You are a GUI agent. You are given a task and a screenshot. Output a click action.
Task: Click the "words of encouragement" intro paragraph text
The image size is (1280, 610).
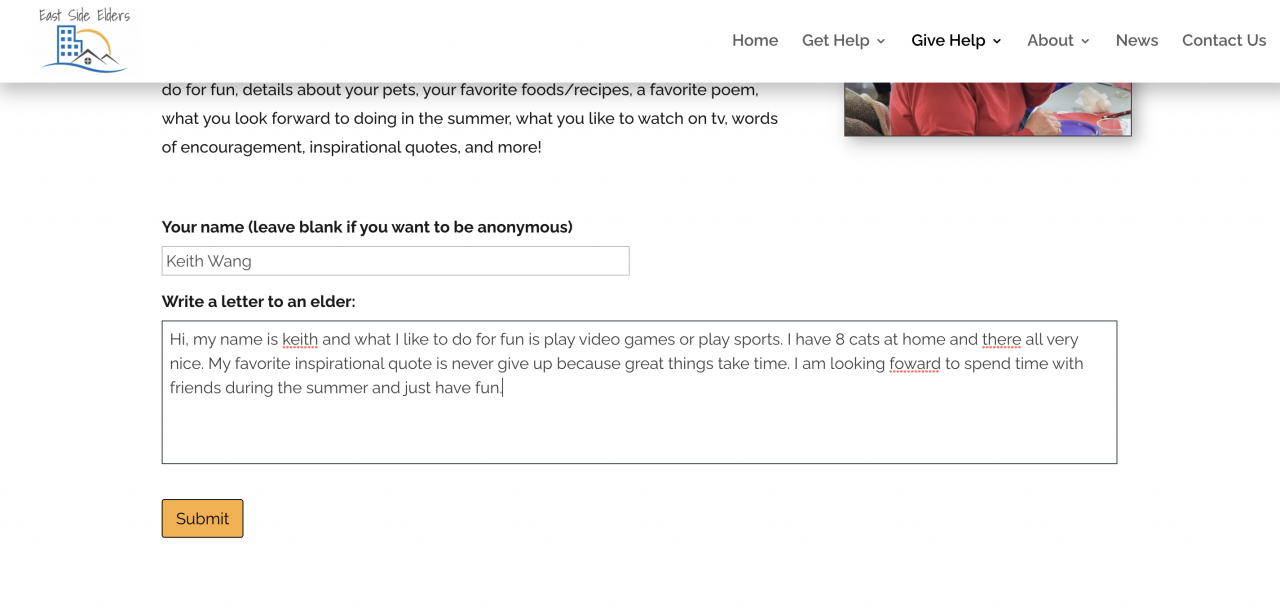click(x=470, y=119)
